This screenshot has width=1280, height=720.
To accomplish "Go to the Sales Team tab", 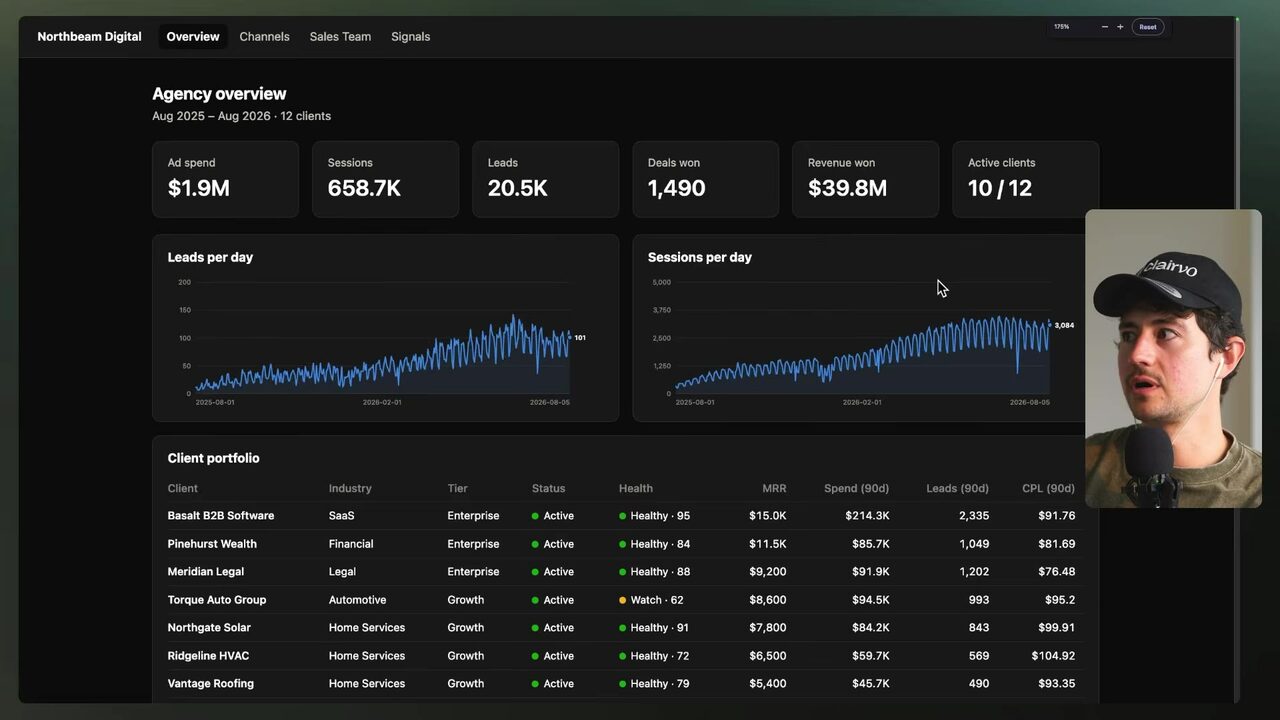I will coord(340,37).
